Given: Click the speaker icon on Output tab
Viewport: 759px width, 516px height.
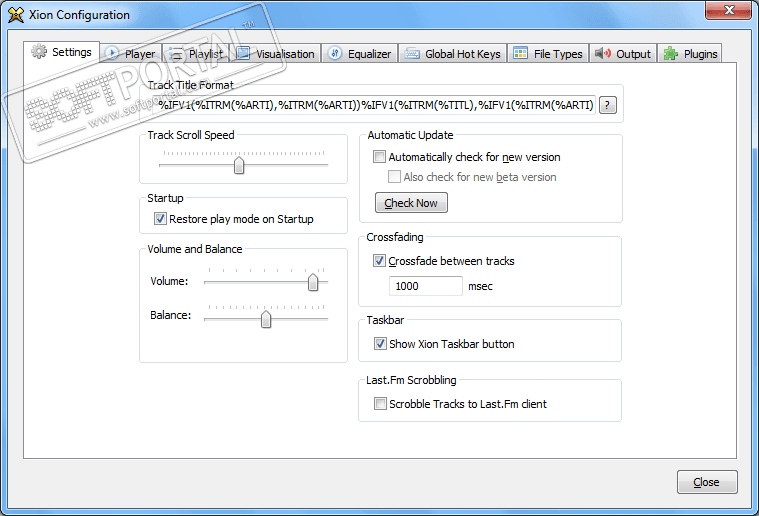Looking at the screenshot, I should coord(603,53).
